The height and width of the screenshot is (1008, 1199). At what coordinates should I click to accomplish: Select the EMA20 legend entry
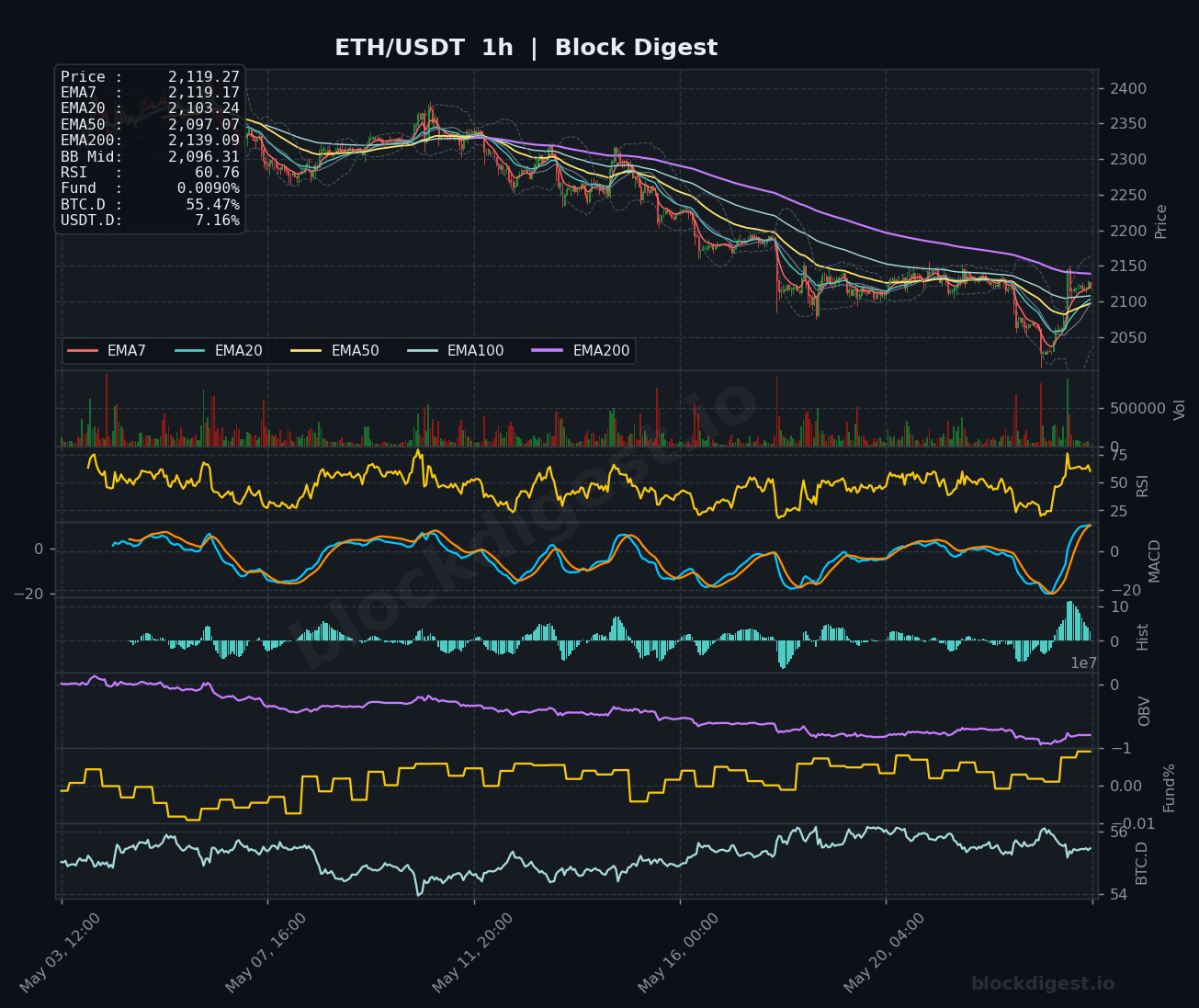[x=219, y=351]
